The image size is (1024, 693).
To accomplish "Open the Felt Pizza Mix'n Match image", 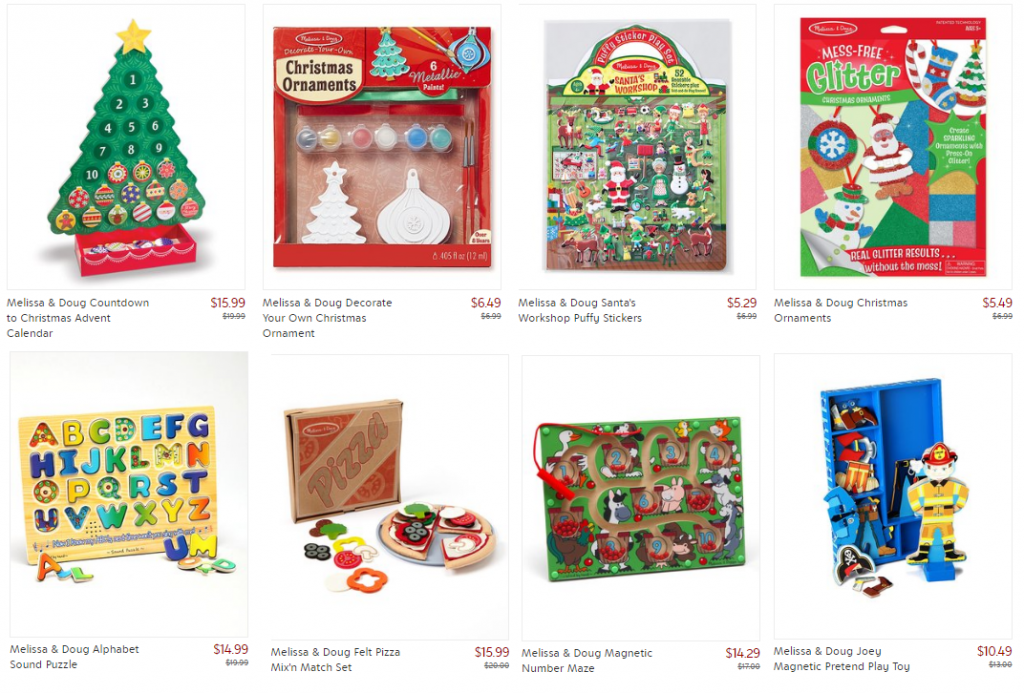I will [390, 497].
